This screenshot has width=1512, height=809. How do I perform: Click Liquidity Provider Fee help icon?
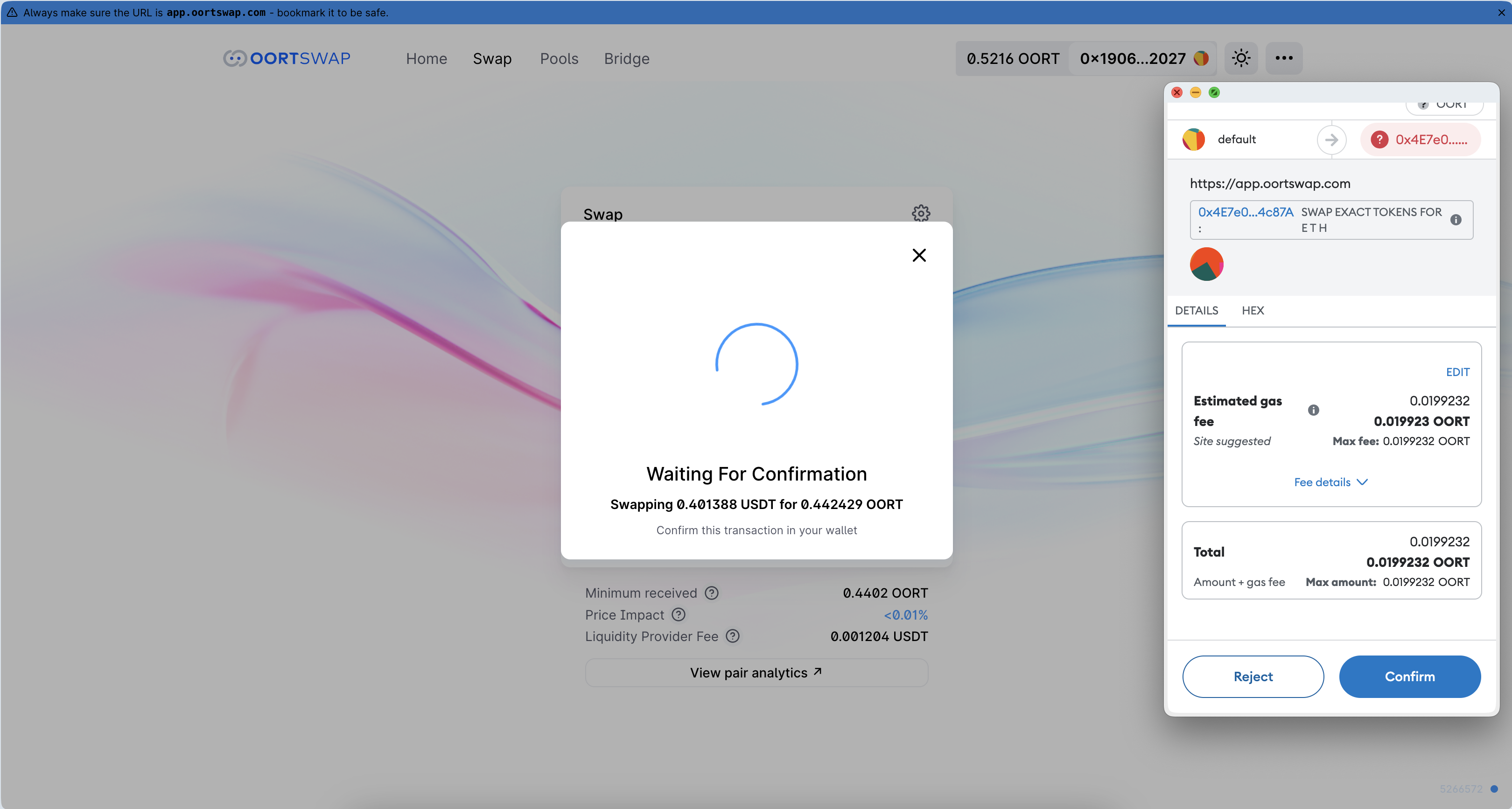(733, 636)
